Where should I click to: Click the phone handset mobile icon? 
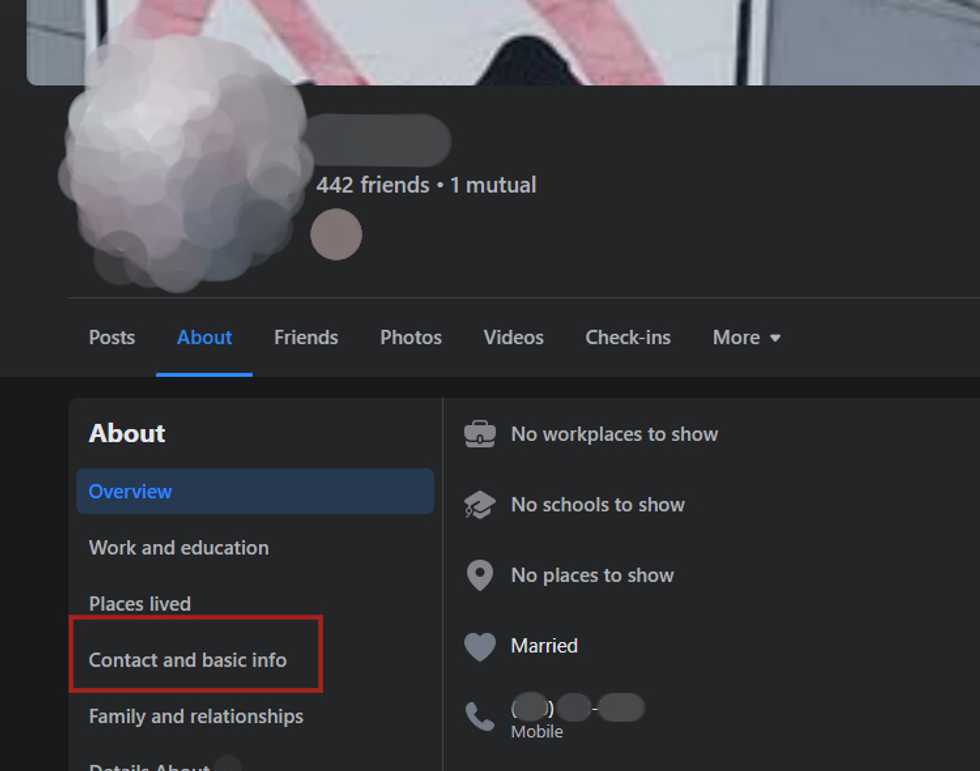(479, 717)
